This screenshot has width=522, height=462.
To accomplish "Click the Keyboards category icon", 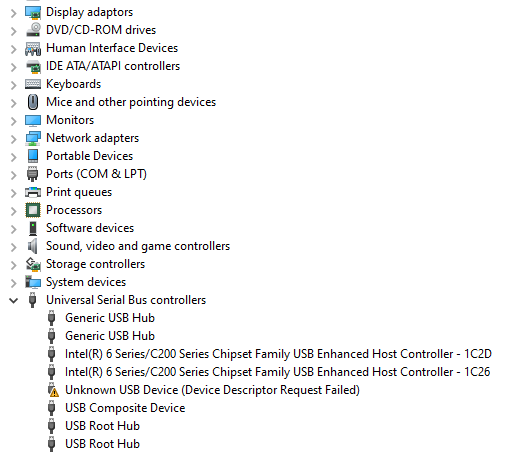I will (33, 84).
